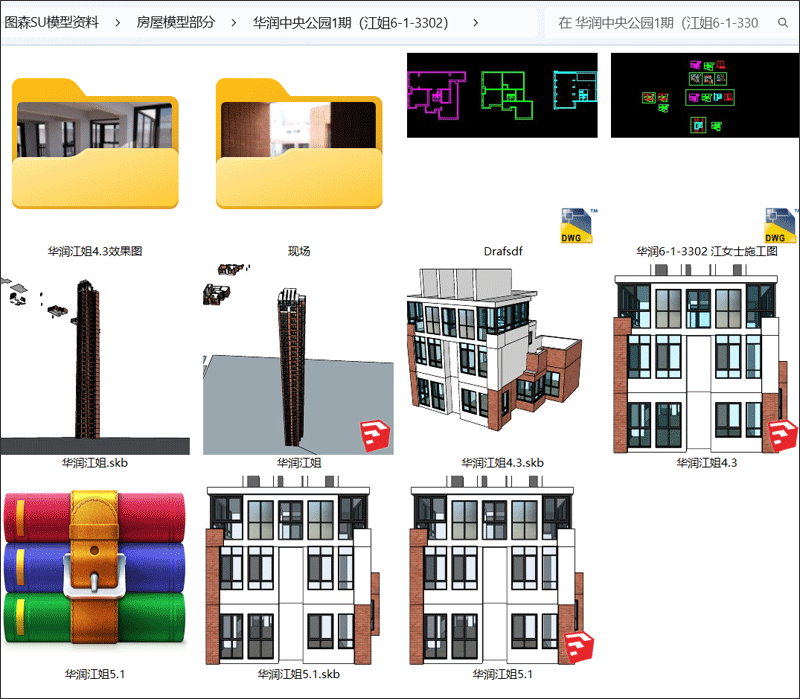Navigate to 图森SU模型资料 breadcrumb
The height and width of the screenshot is (699, 800).
(x=52, y=22)
